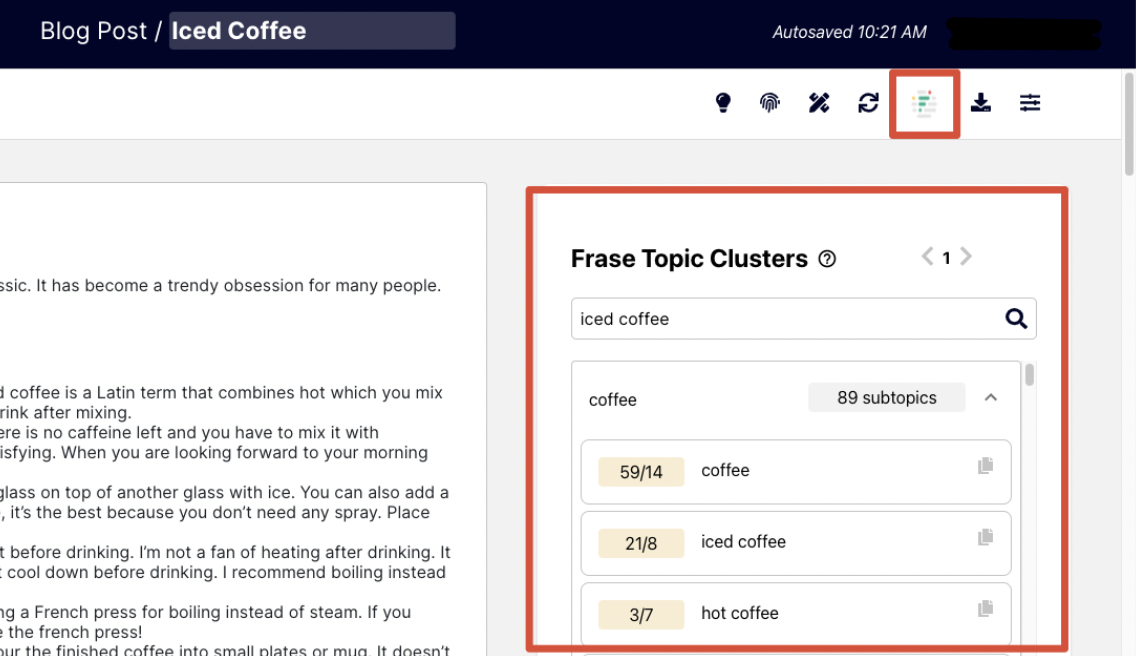Click the 3/7 score badge
This screenshot has height=656, width=1136.
640,615
